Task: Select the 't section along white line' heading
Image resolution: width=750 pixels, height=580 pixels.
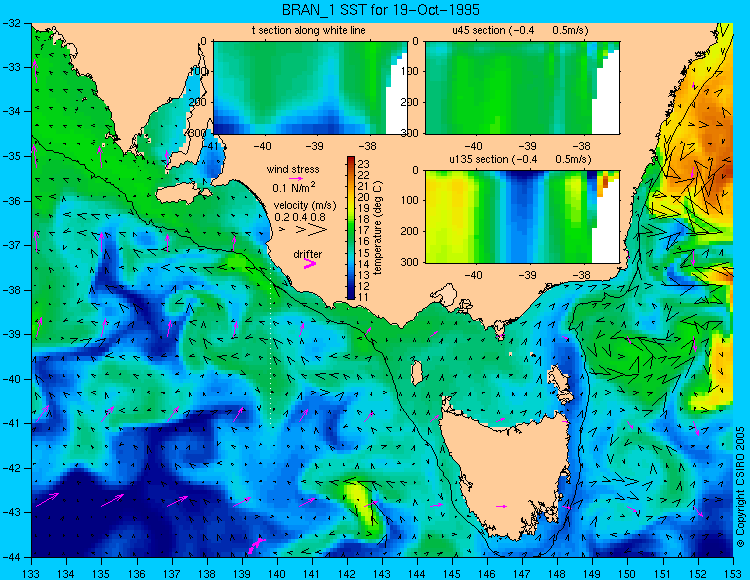Action: coord(309,31)
